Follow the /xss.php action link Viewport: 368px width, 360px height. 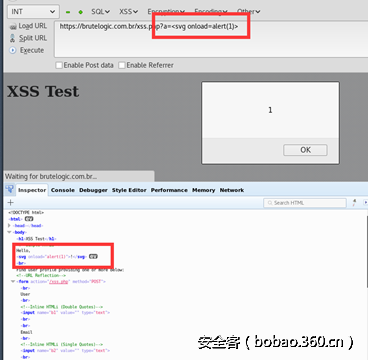[59, 282]
